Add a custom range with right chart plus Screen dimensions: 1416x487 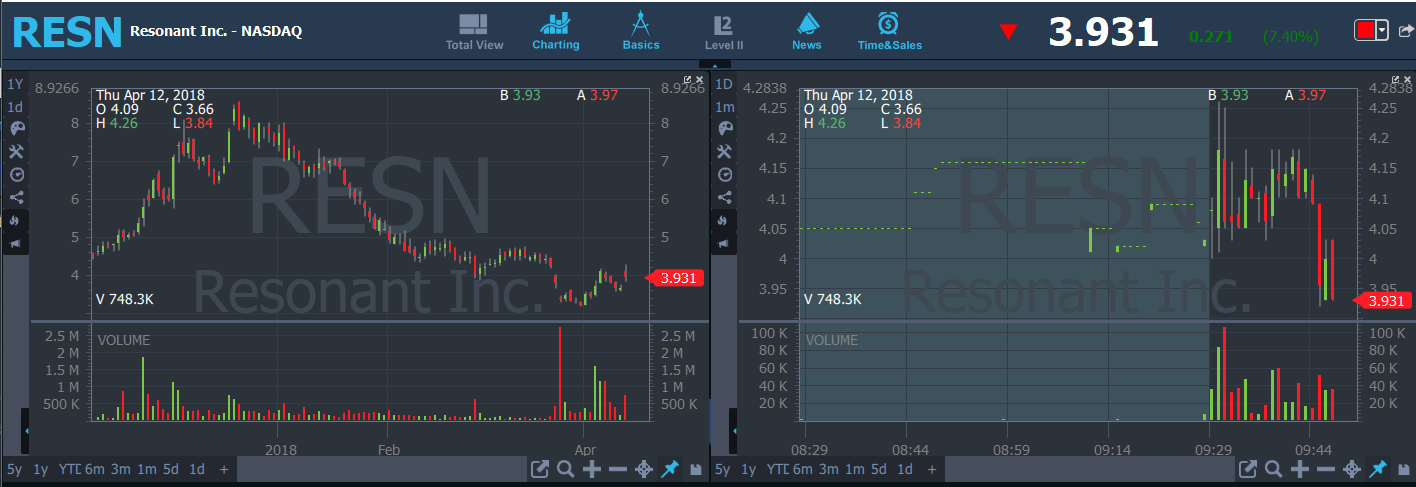click(932, 469)
